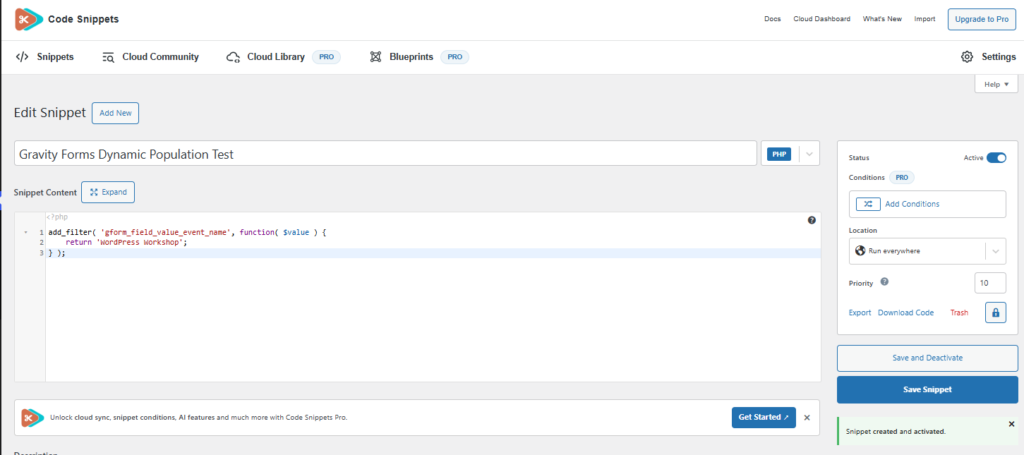Edit the Priority value field
The height and width of the screenshot is (455, 1024).
pos(990,283)
